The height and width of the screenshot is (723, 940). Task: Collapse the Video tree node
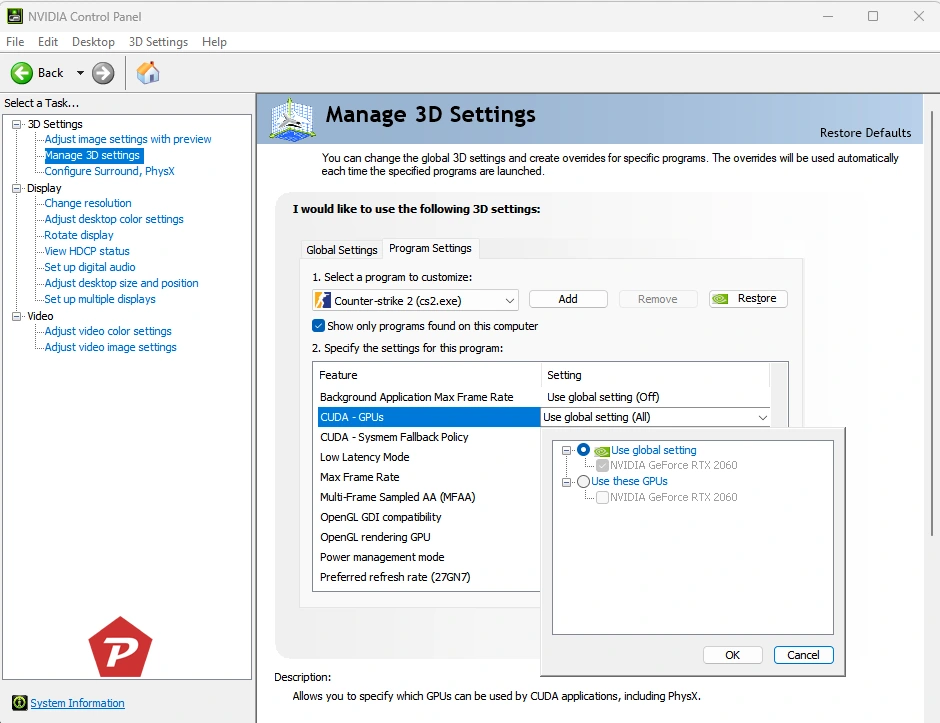pyautogui.click(x=17, y=316)
